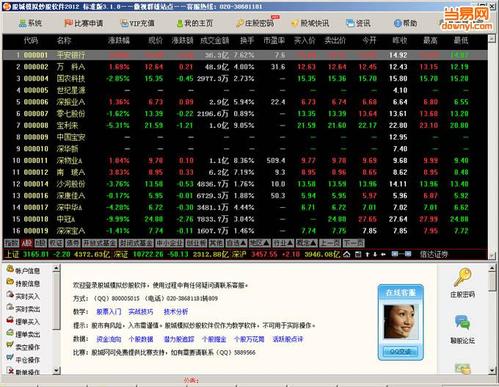Image resolution: width=499 pixels, height=387 pixels.
Task: Select 卖空操作 in the trade sidebar
Action: click(23, 347)
